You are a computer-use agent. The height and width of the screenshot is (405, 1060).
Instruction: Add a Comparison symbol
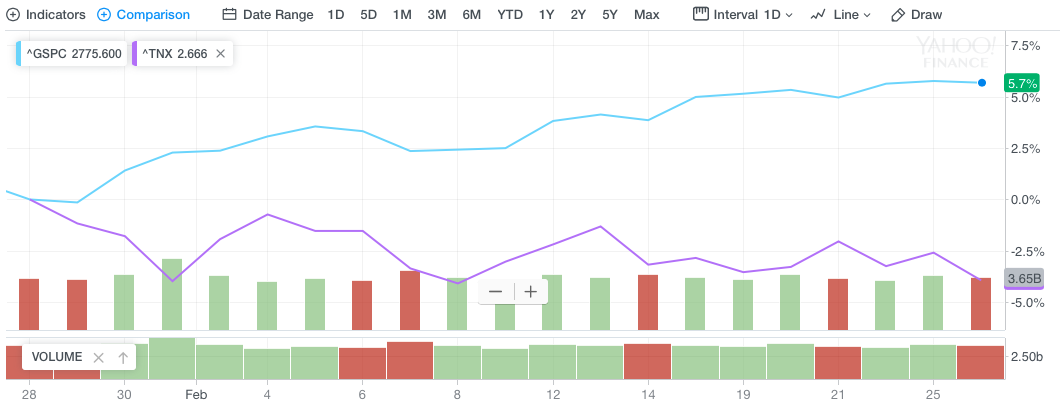pos(144,15)
